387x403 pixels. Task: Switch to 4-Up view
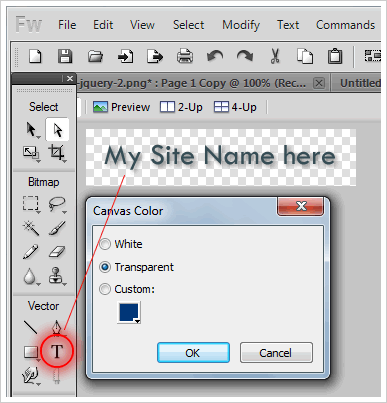pyautogui.click(x=235, y=107)
